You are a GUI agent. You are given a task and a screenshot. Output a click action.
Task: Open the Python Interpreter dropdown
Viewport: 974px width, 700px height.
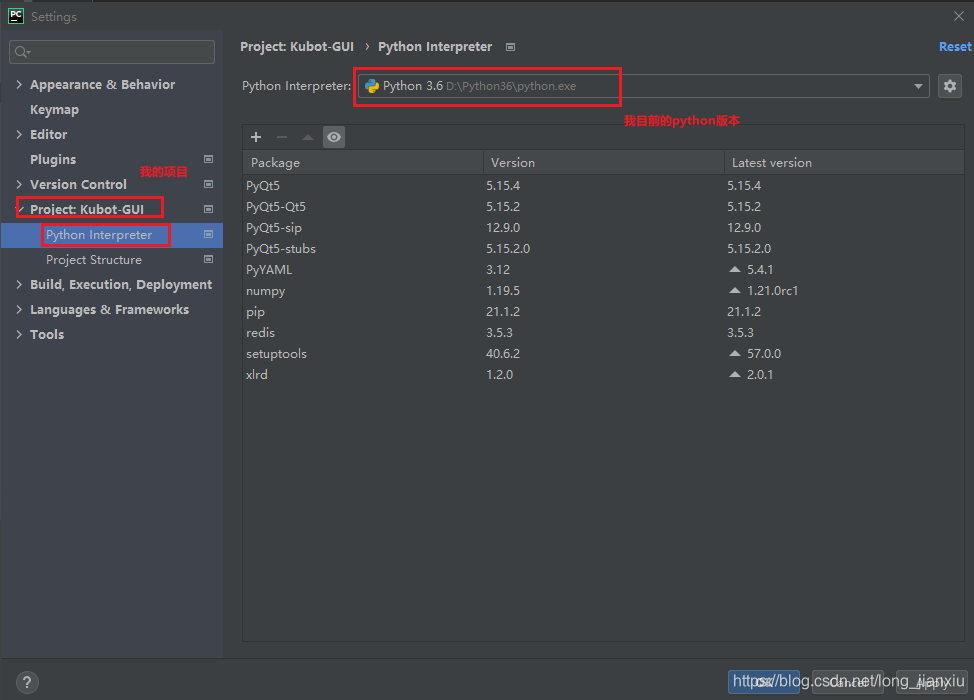(x=918, y=86)
